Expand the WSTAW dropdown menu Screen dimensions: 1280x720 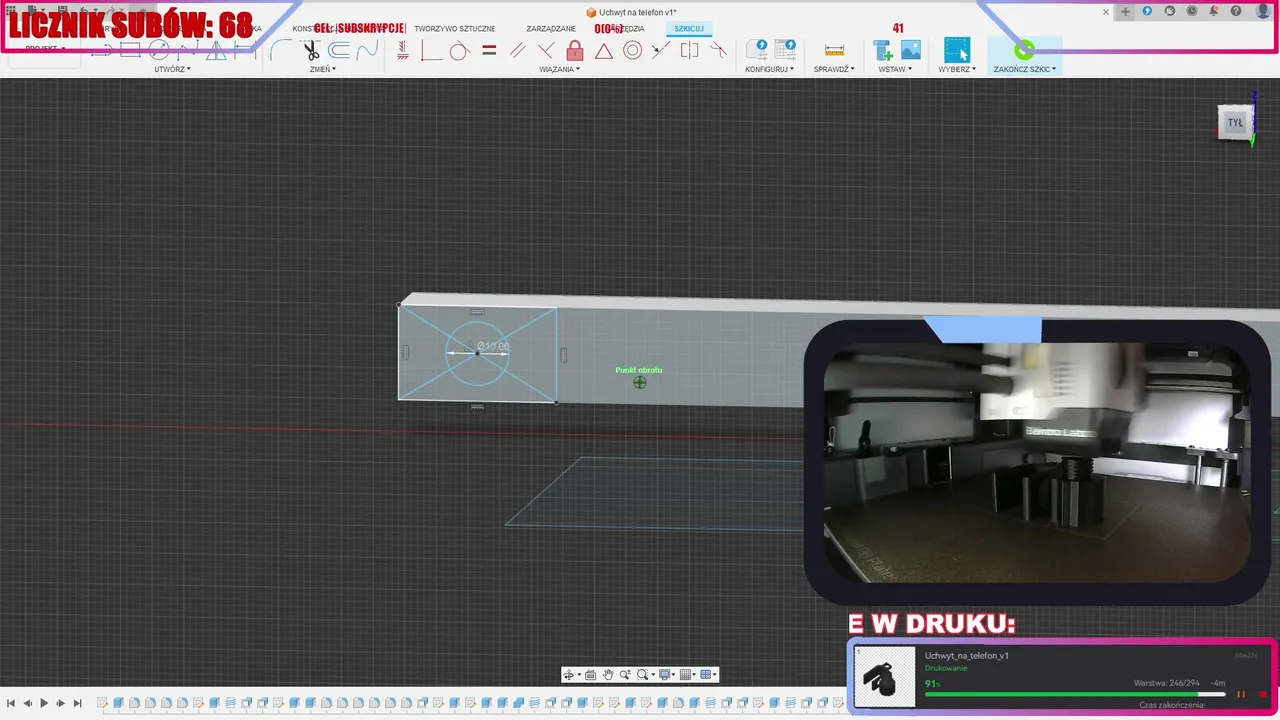click(896, 69)
